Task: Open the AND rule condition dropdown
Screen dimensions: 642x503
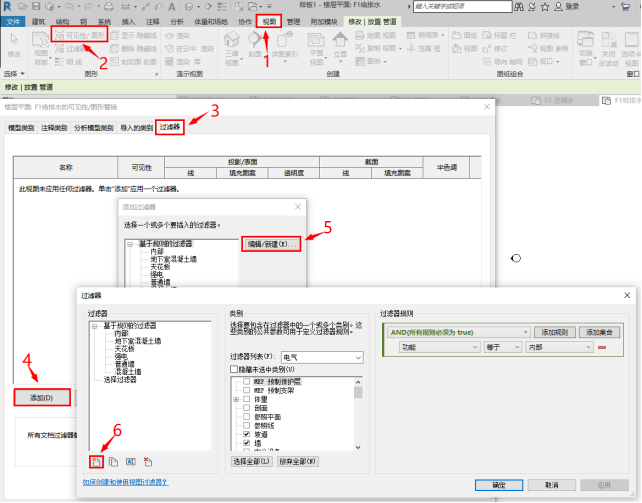Action: tap(459, 332)
